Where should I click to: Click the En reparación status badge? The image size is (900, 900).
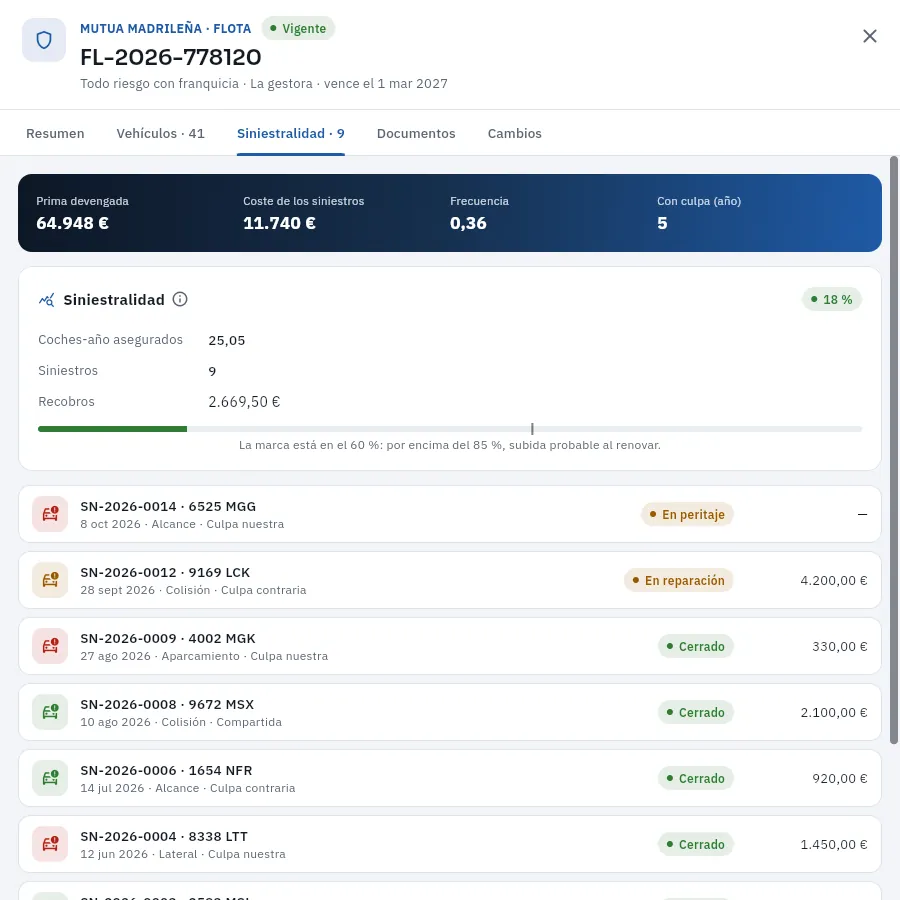(678, 580)
